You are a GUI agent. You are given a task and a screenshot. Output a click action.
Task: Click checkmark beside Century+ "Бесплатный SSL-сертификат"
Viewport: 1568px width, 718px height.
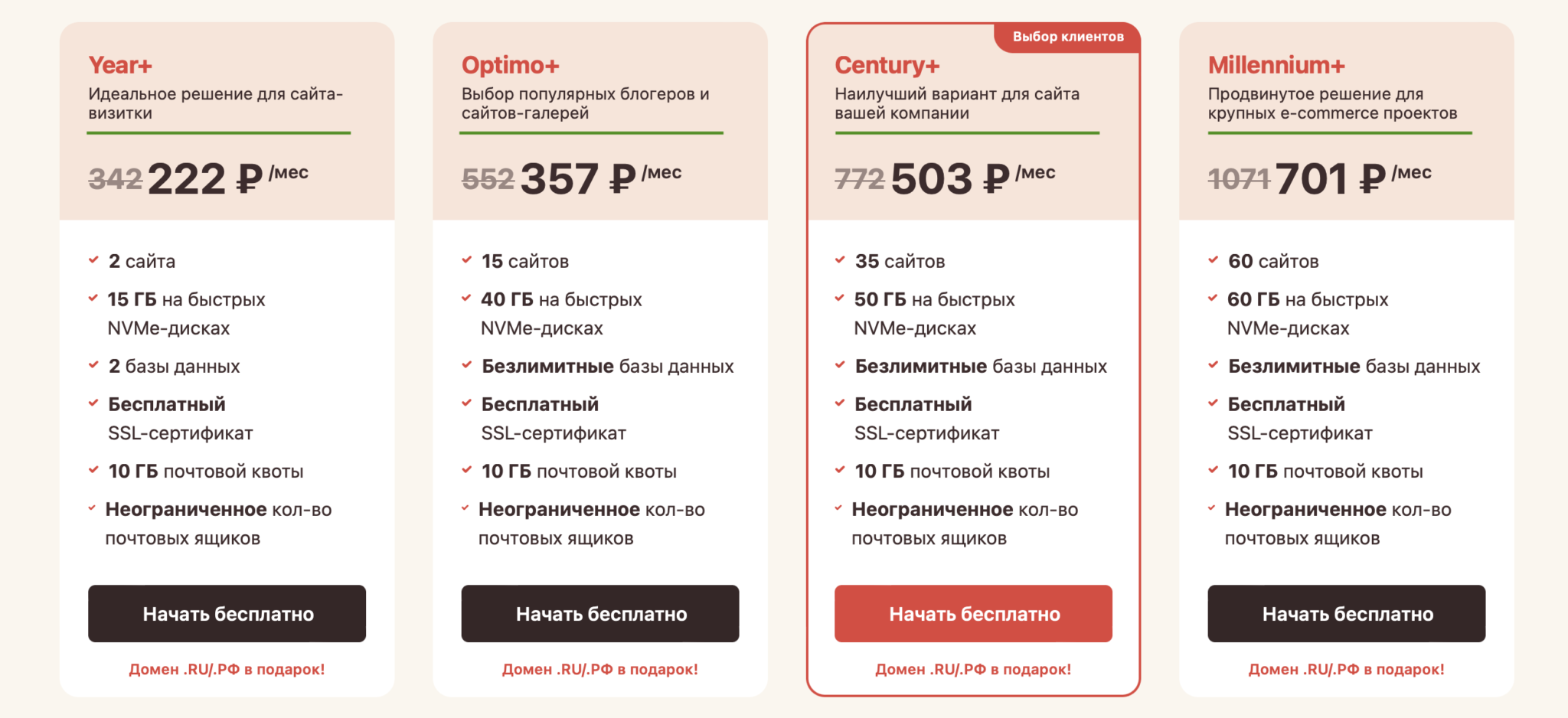point(840,403)
